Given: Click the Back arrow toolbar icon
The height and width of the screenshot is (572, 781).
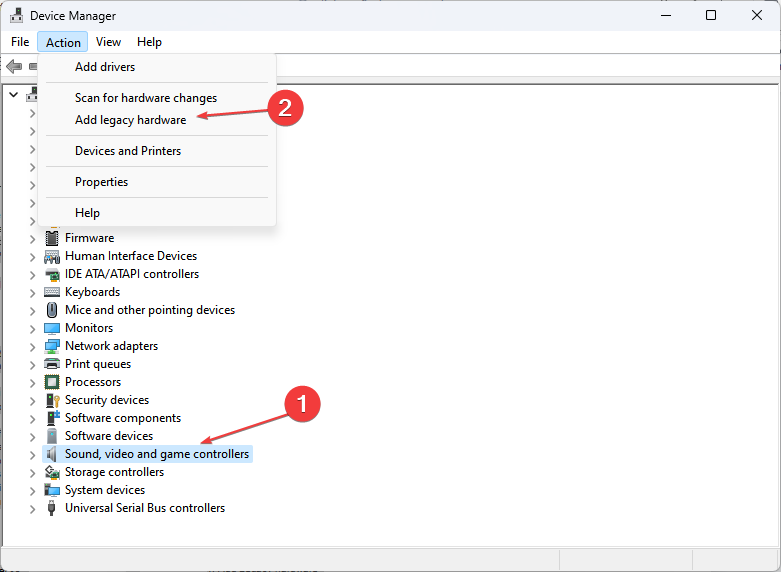Looking at the screenshot, I should (x=14, y=67).
